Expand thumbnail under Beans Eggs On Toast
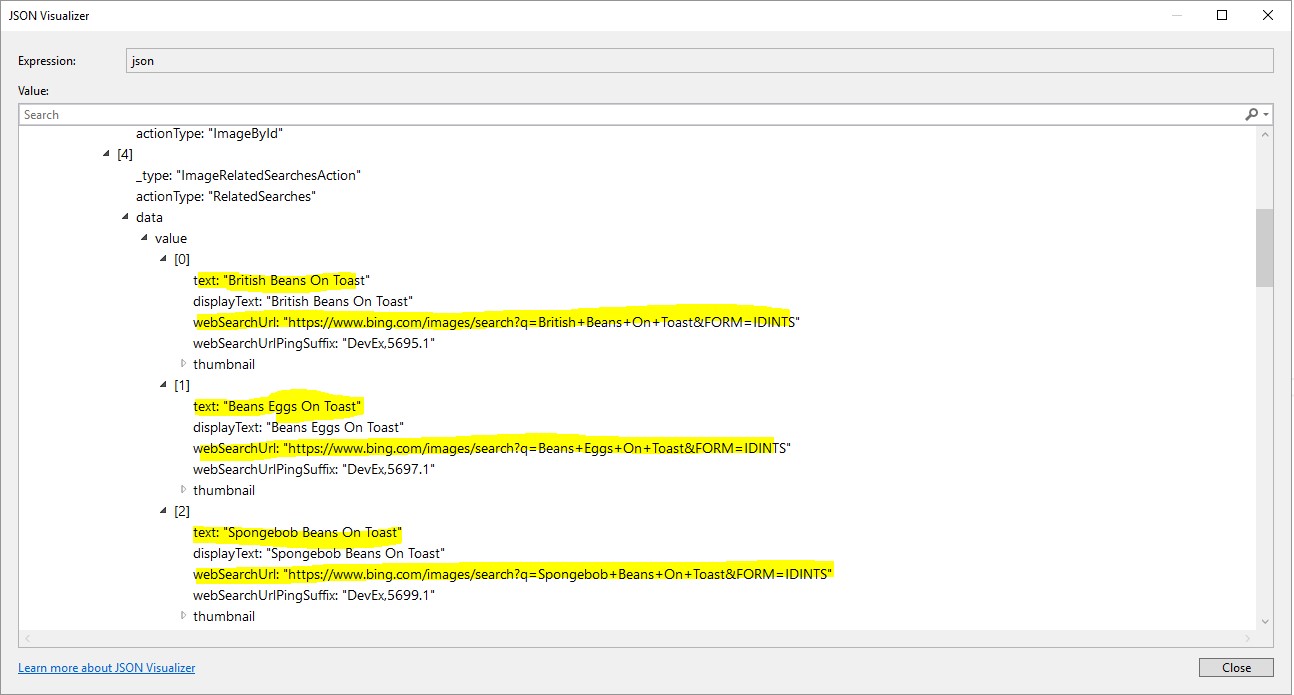Viewport: 1294px width, 695px height. pos(183,490)
